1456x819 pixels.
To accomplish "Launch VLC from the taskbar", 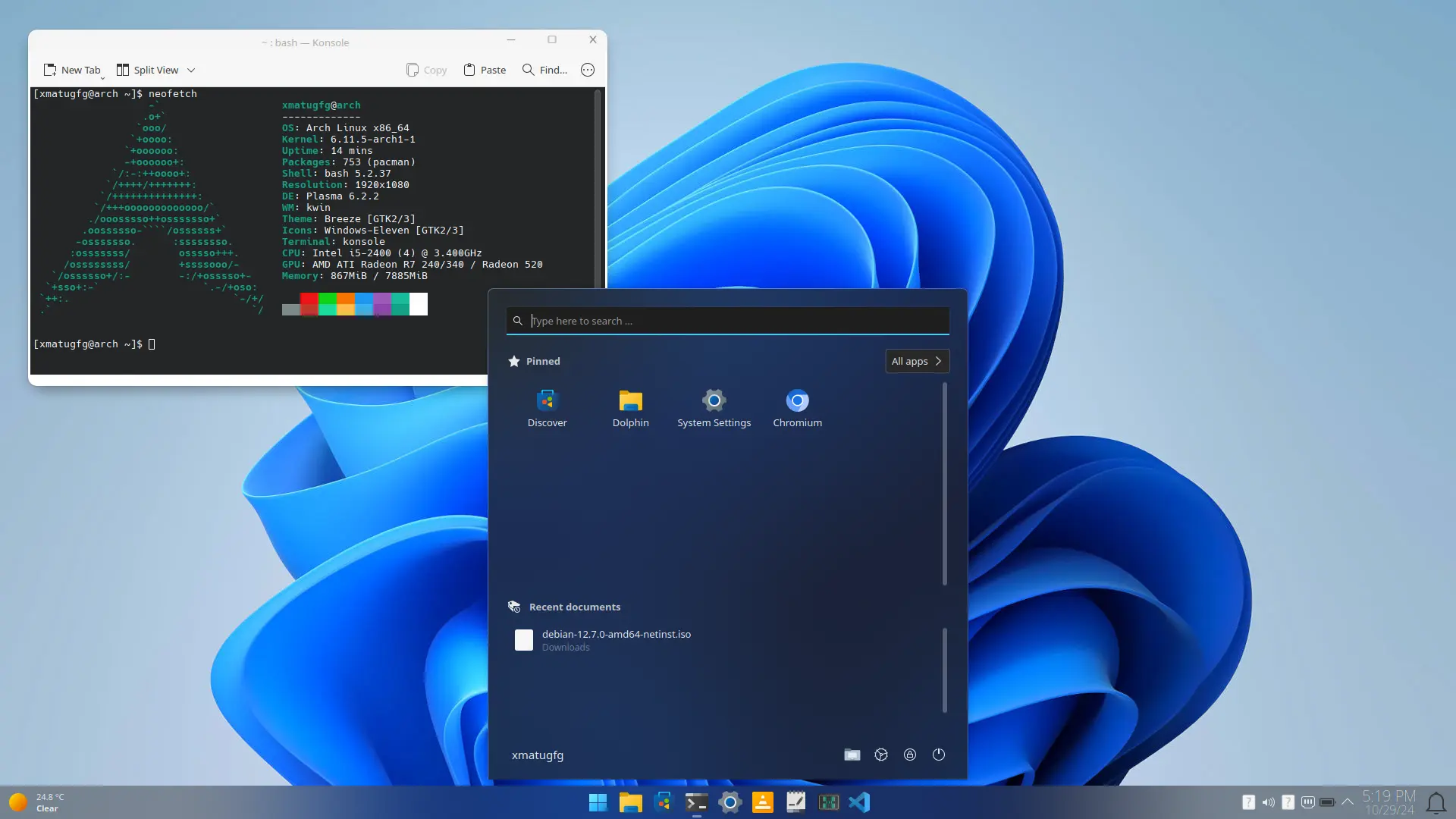I will point(762,802).
